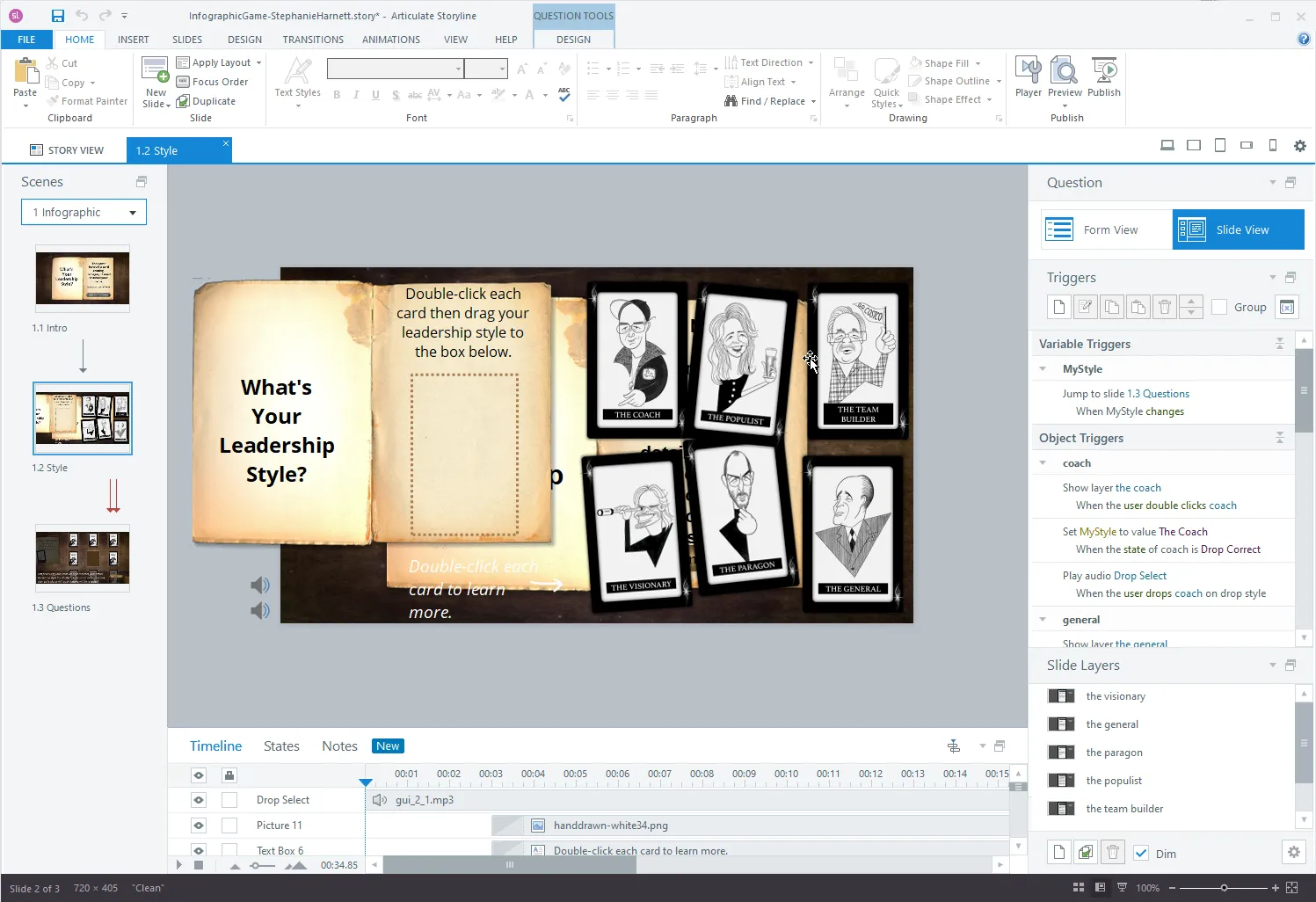This screenshot has height=902, width=1316.
Task: Click the New button near the timeline
Action: tap(387, 746)
